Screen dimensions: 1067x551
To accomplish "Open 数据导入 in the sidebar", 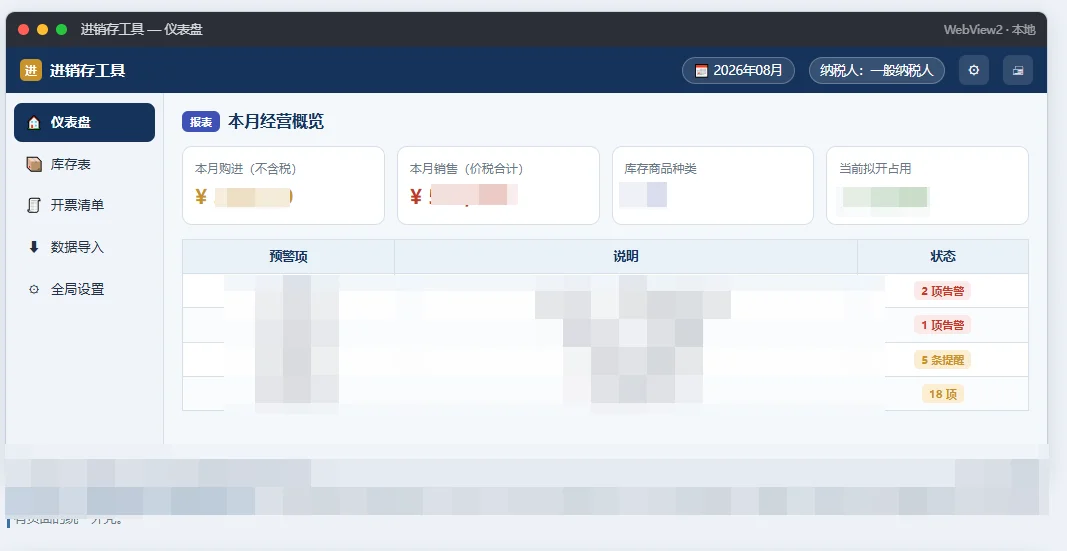I will click(x=84, y=247).
